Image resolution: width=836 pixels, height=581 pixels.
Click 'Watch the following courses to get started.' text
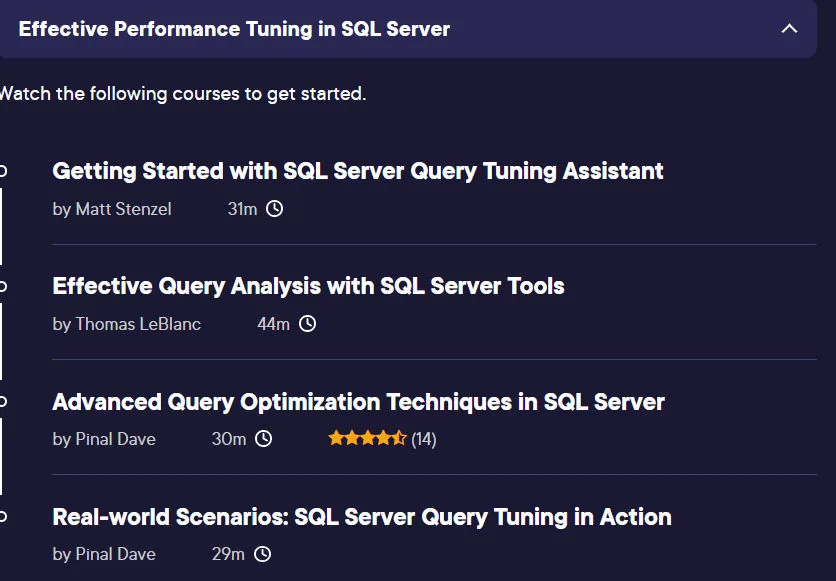pos(182,94)
